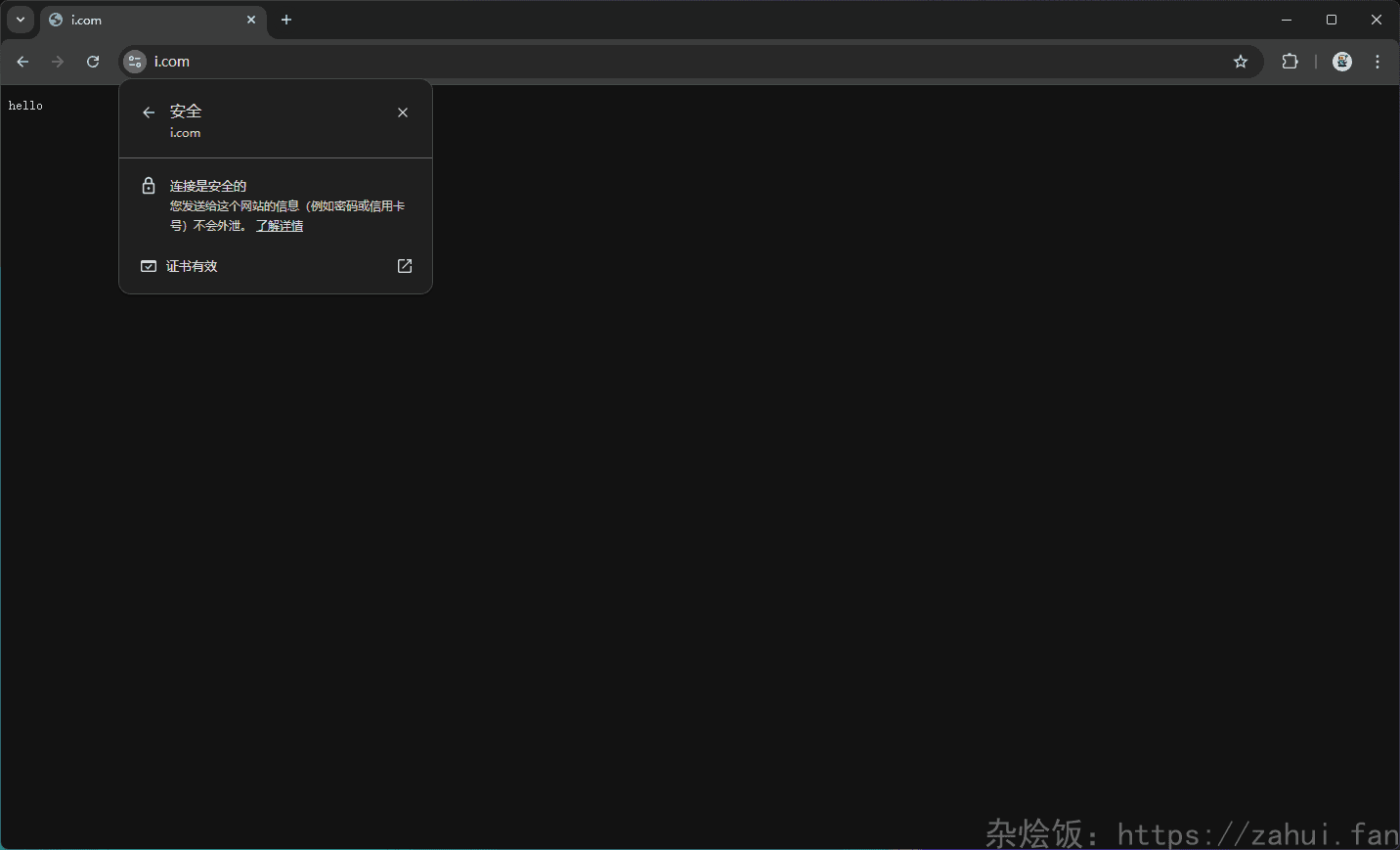1400x850 pixels.
Task: Select the i.com tab
Action: point(147,20)
